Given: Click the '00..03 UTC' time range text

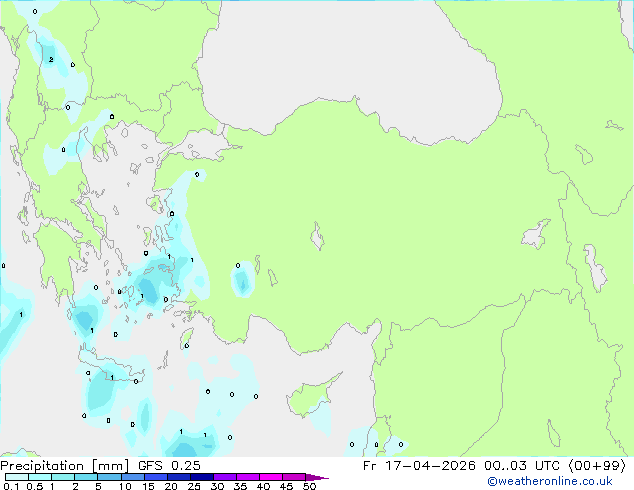Looking at the screenshot, I should [x=522, y=466].
